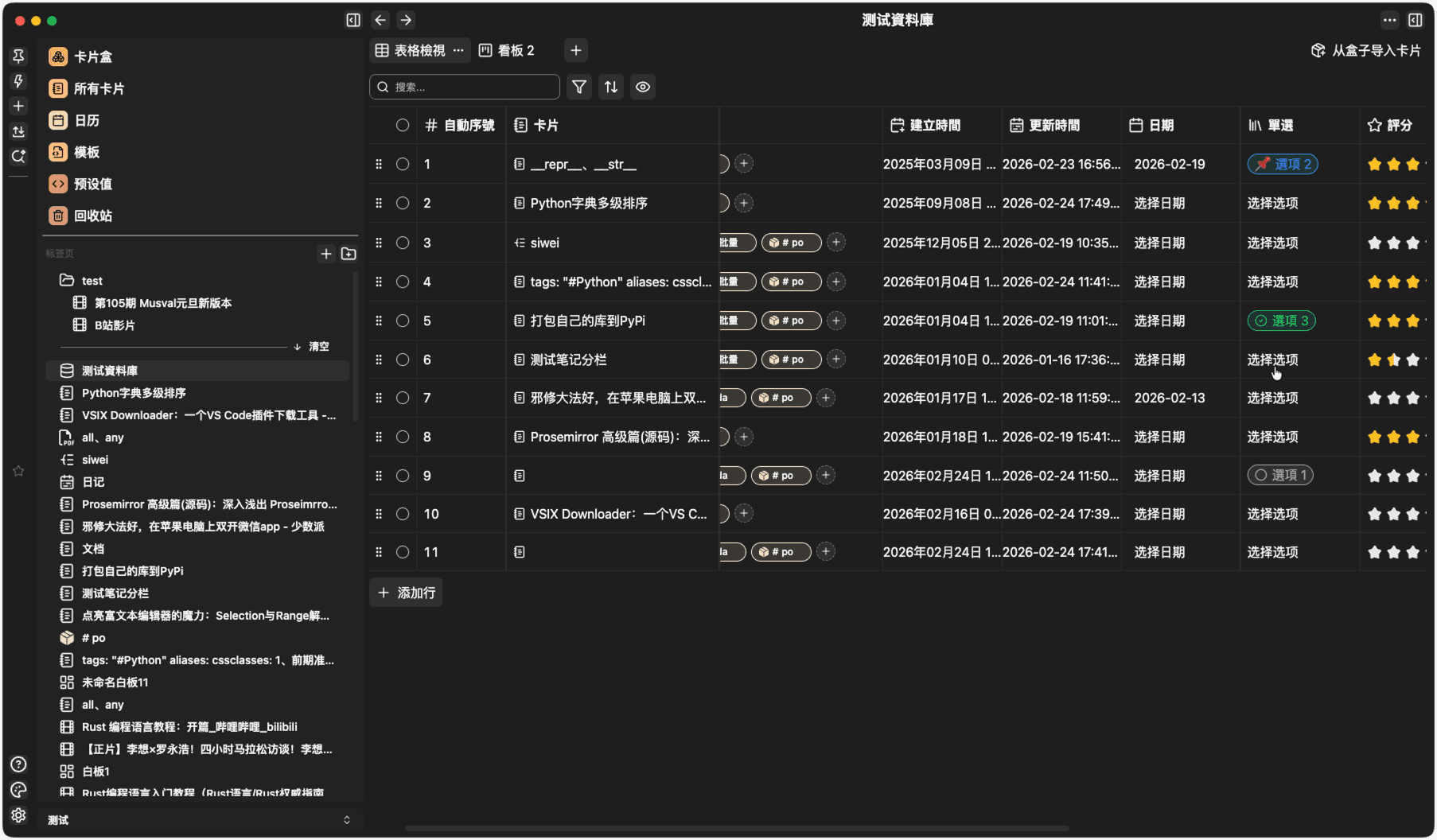
Task: Expand the 测试 selector at sidebar bottom
Action: pos(347,819)
